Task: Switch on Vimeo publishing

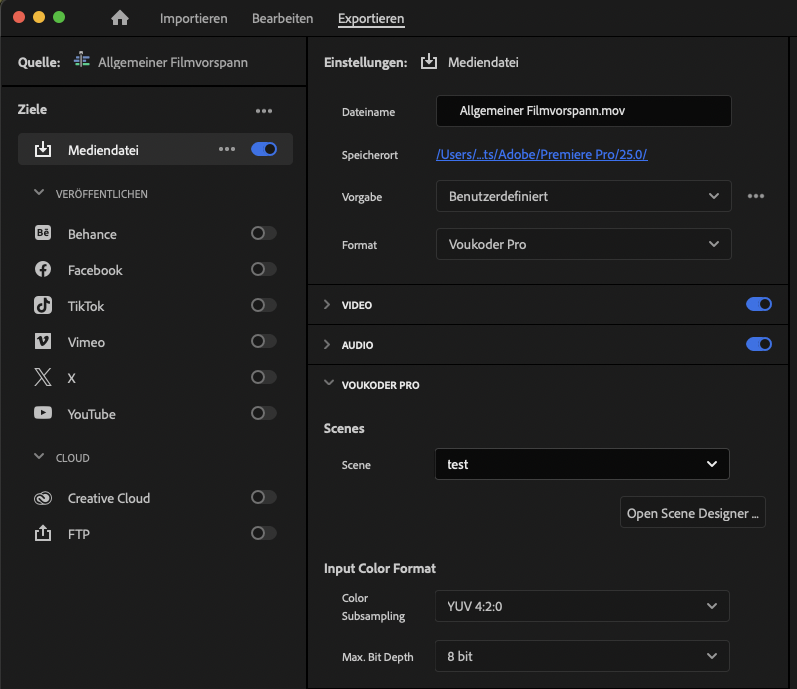Action: click(264, 341)
